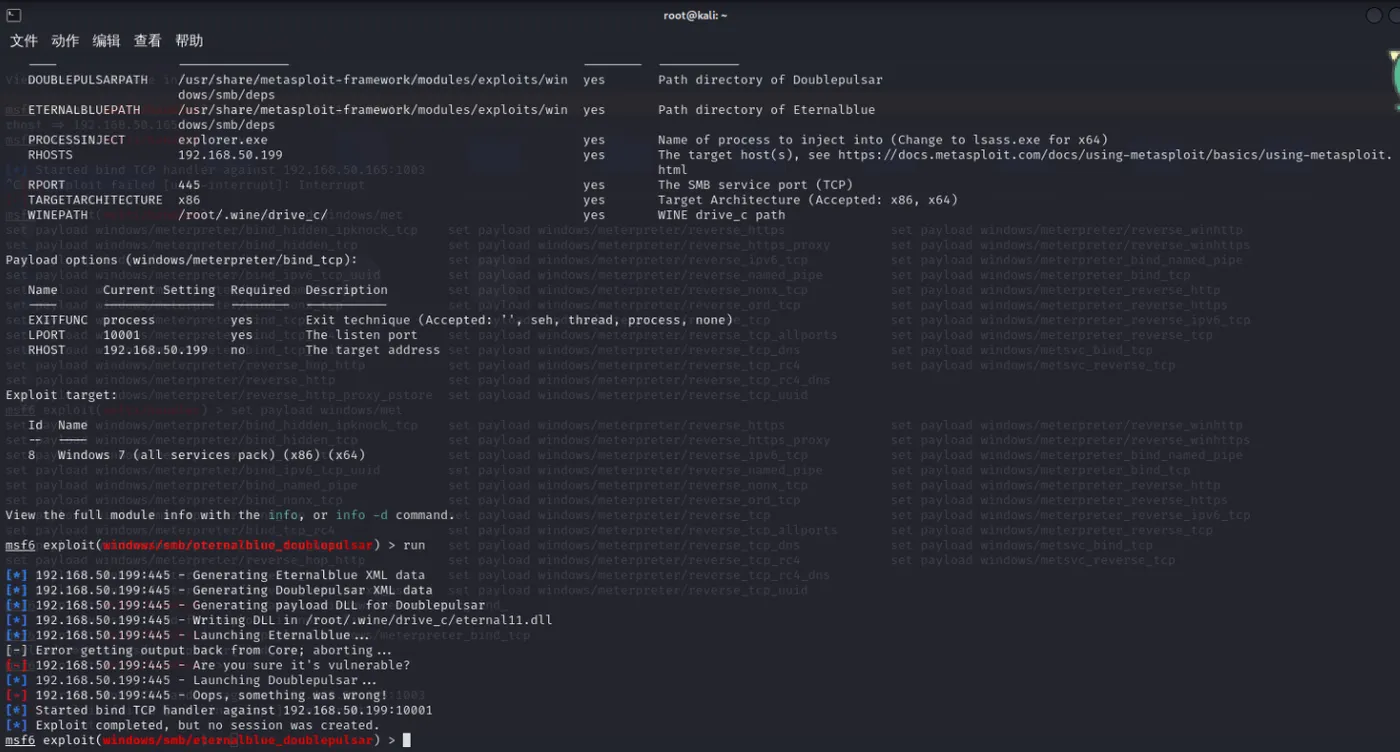1400x752 pixels.
Task: Click the terminal icon in the title bar
Action: point(13,15)
